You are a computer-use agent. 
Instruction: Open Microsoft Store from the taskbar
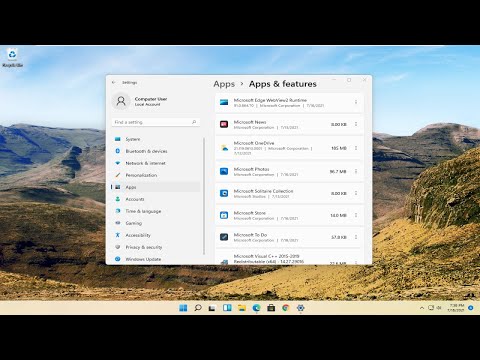[271, 308]
